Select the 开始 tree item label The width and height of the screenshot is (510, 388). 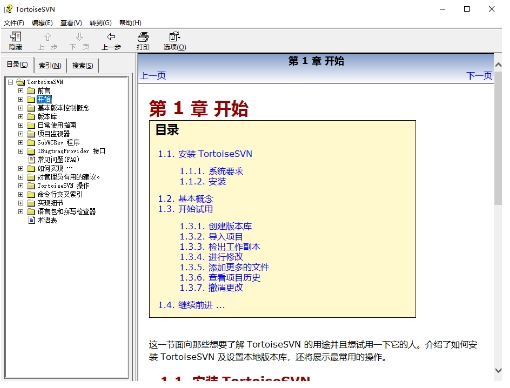tap(44, 99)
